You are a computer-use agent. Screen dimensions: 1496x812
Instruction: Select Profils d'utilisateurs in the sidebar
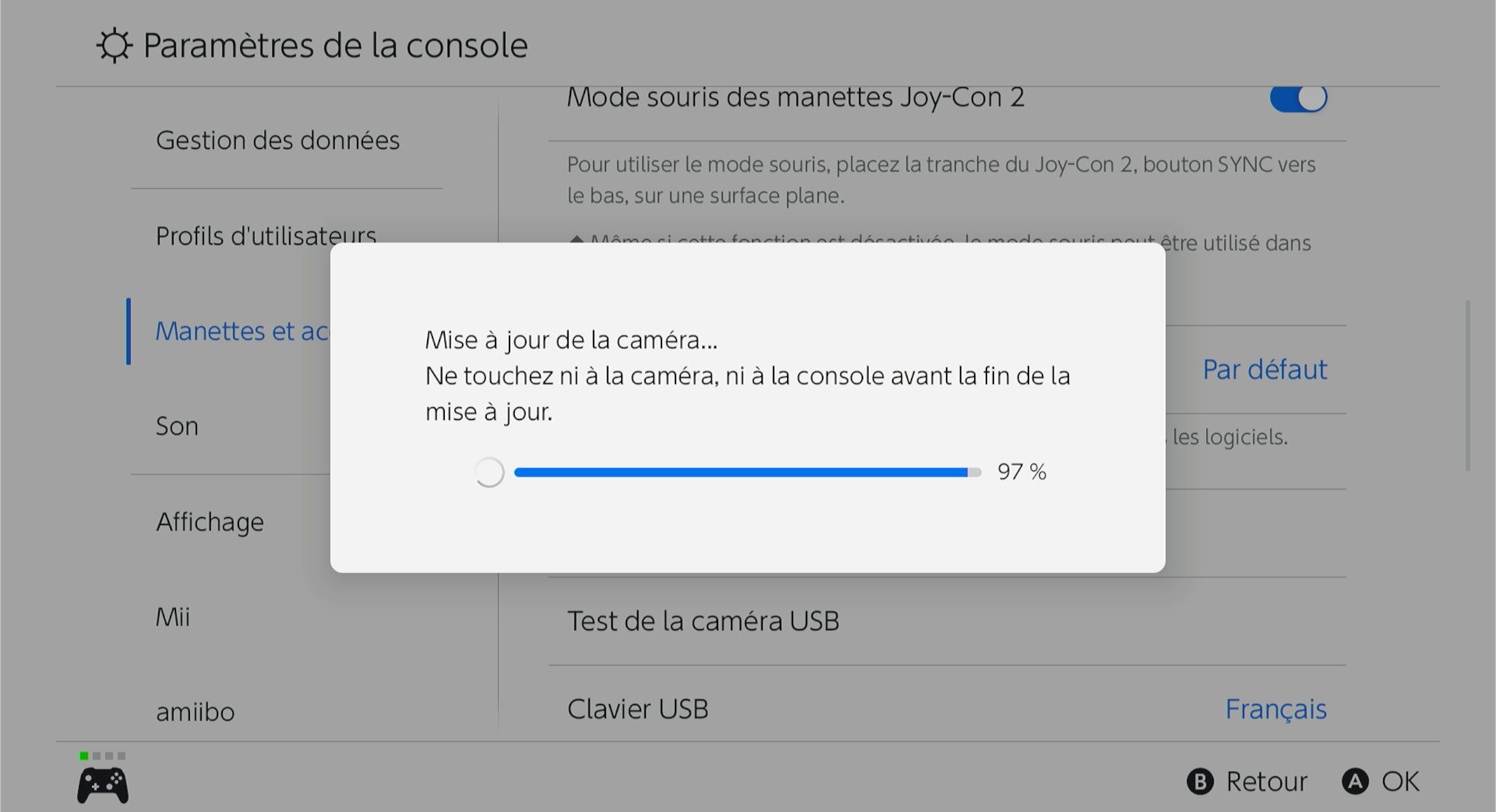[266, 236]
